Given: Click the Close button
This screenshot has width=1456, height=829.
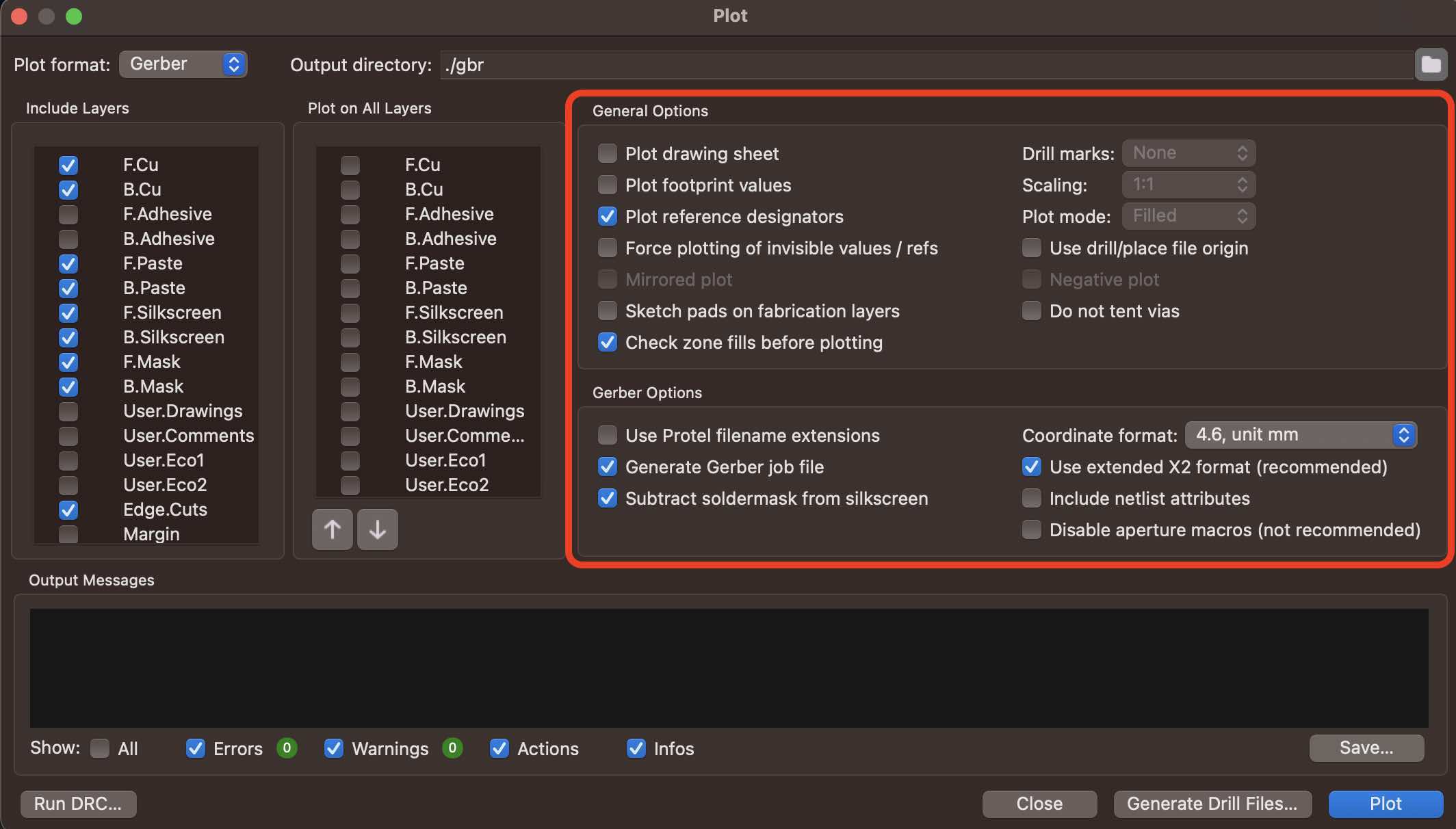Looking at the screenshot, I should [x=1039, y=804].
